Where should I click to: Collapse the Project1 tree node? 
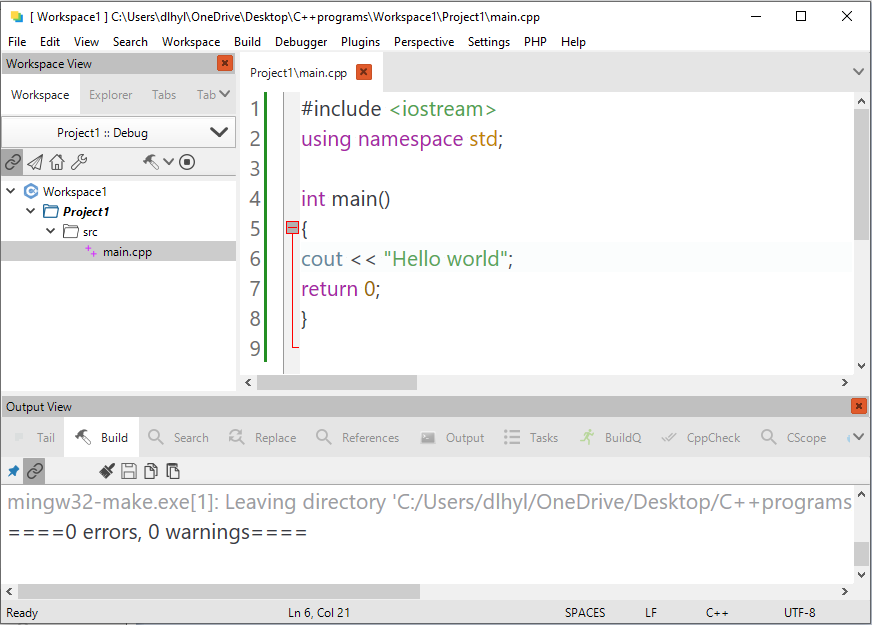tap(31, 212)
